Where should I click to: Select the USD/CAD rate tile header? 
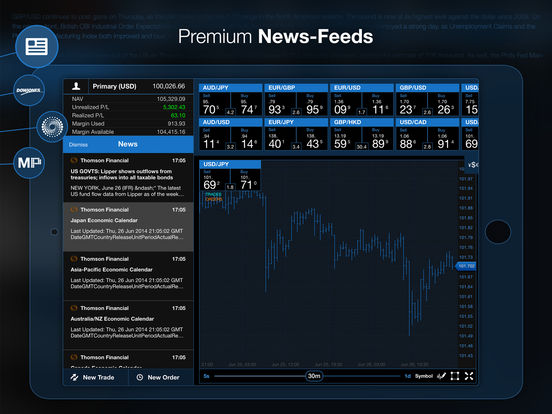pos(428,122)
